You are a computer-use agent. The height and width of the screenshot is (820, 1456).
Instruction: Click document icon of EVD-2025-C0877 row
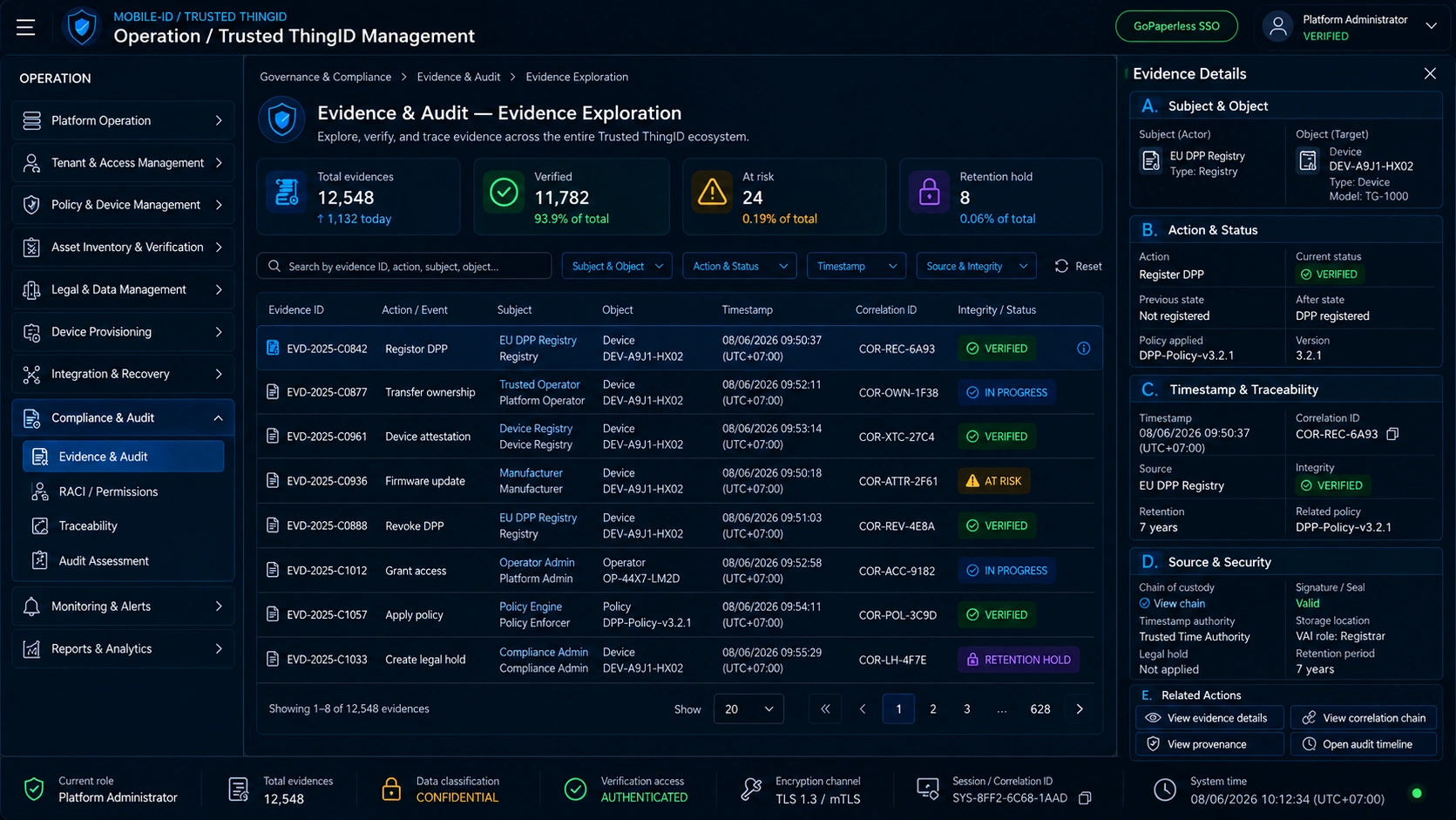point(273,392)
